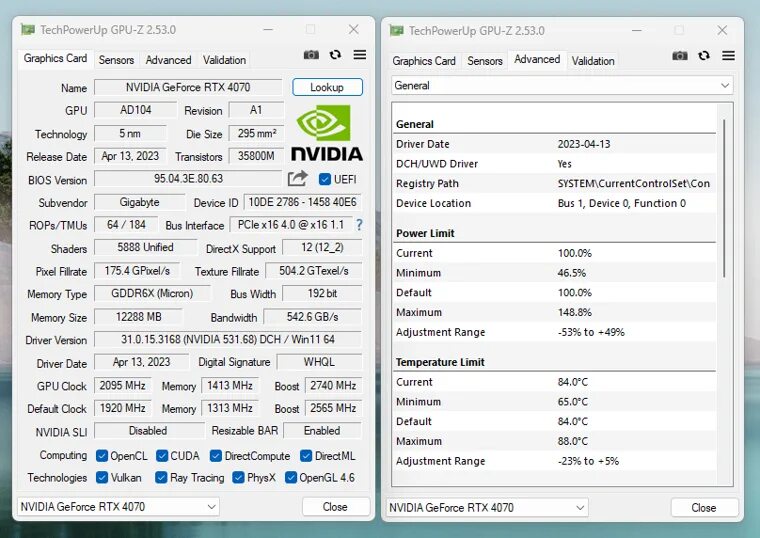Click the Memory Size field 12288 MB
Image resolution: width=760 pixels, height=538 pixels.
139,317
